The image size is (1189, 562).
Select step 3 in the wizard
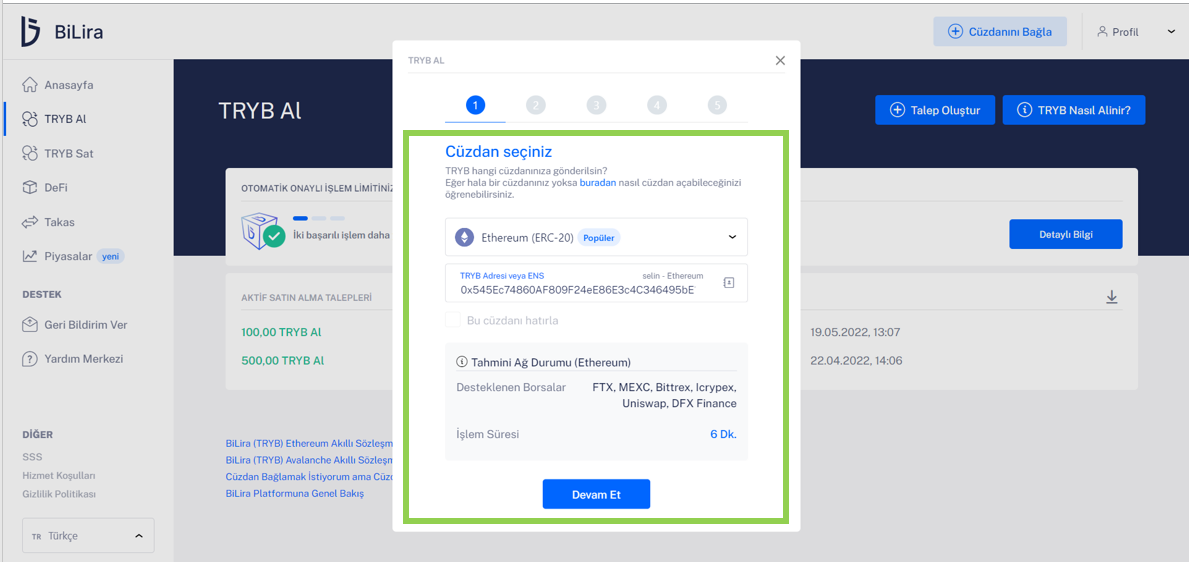596,105
